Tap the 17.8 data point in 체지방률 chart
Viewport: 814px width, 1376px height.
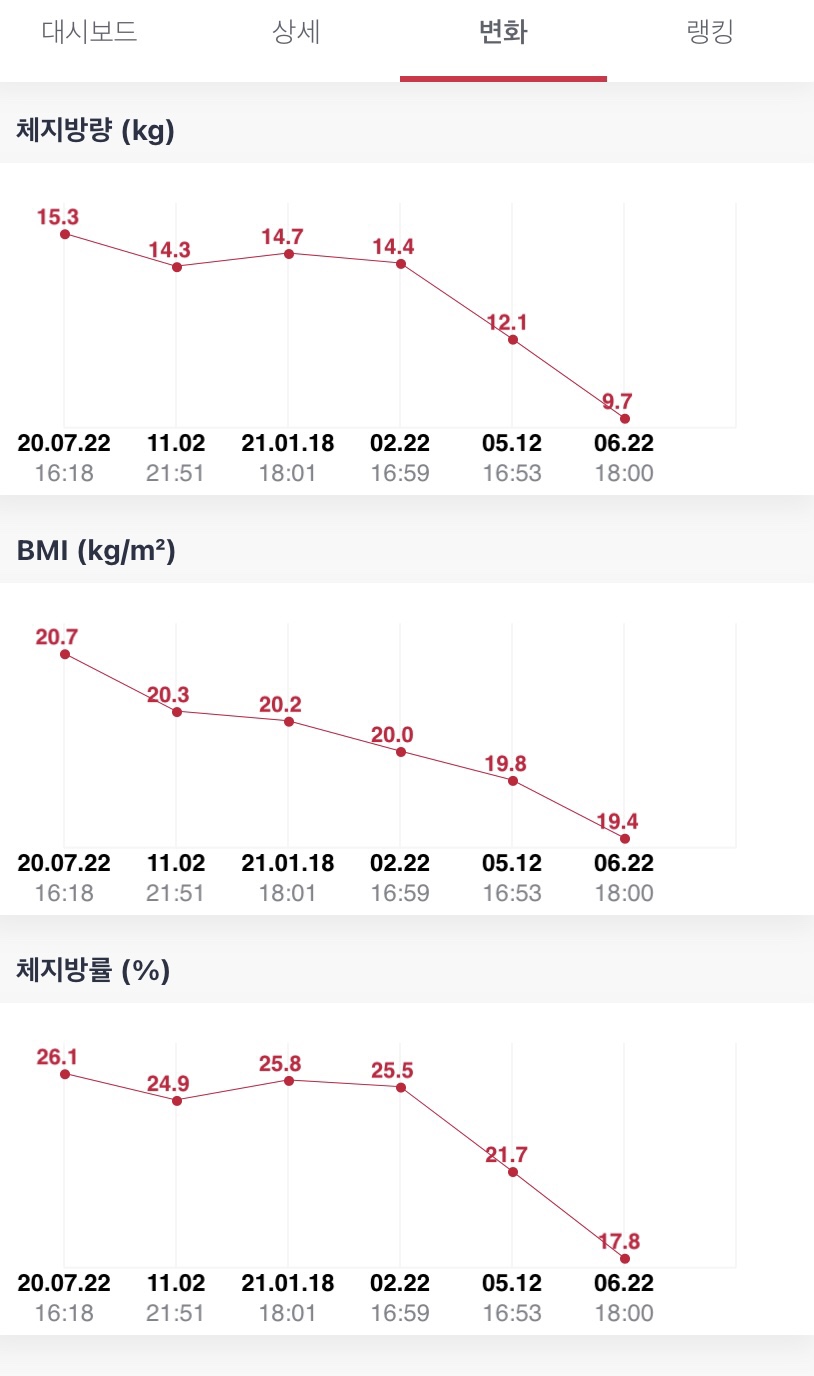click(x=625, y=1258)
